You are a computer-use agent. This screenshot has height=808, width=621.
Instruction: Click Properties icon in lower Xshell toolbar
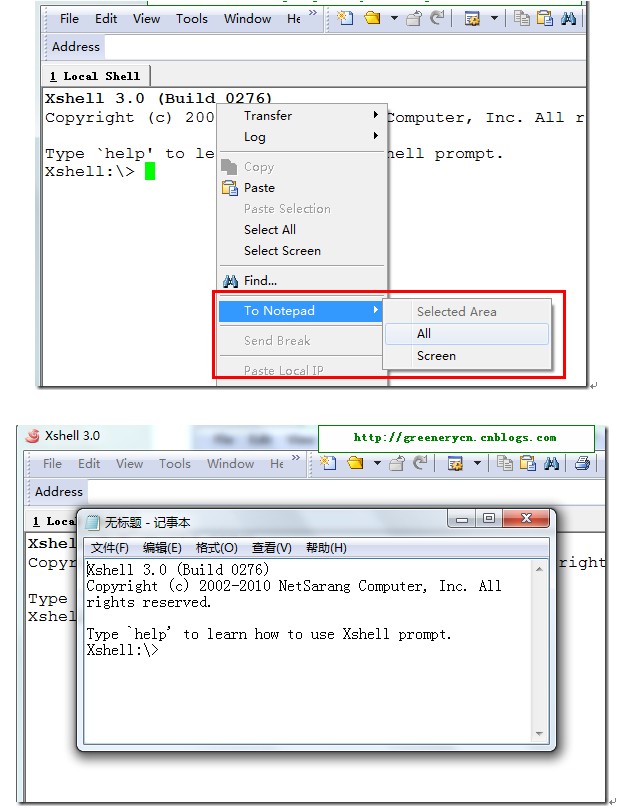(x=455, y=464)
